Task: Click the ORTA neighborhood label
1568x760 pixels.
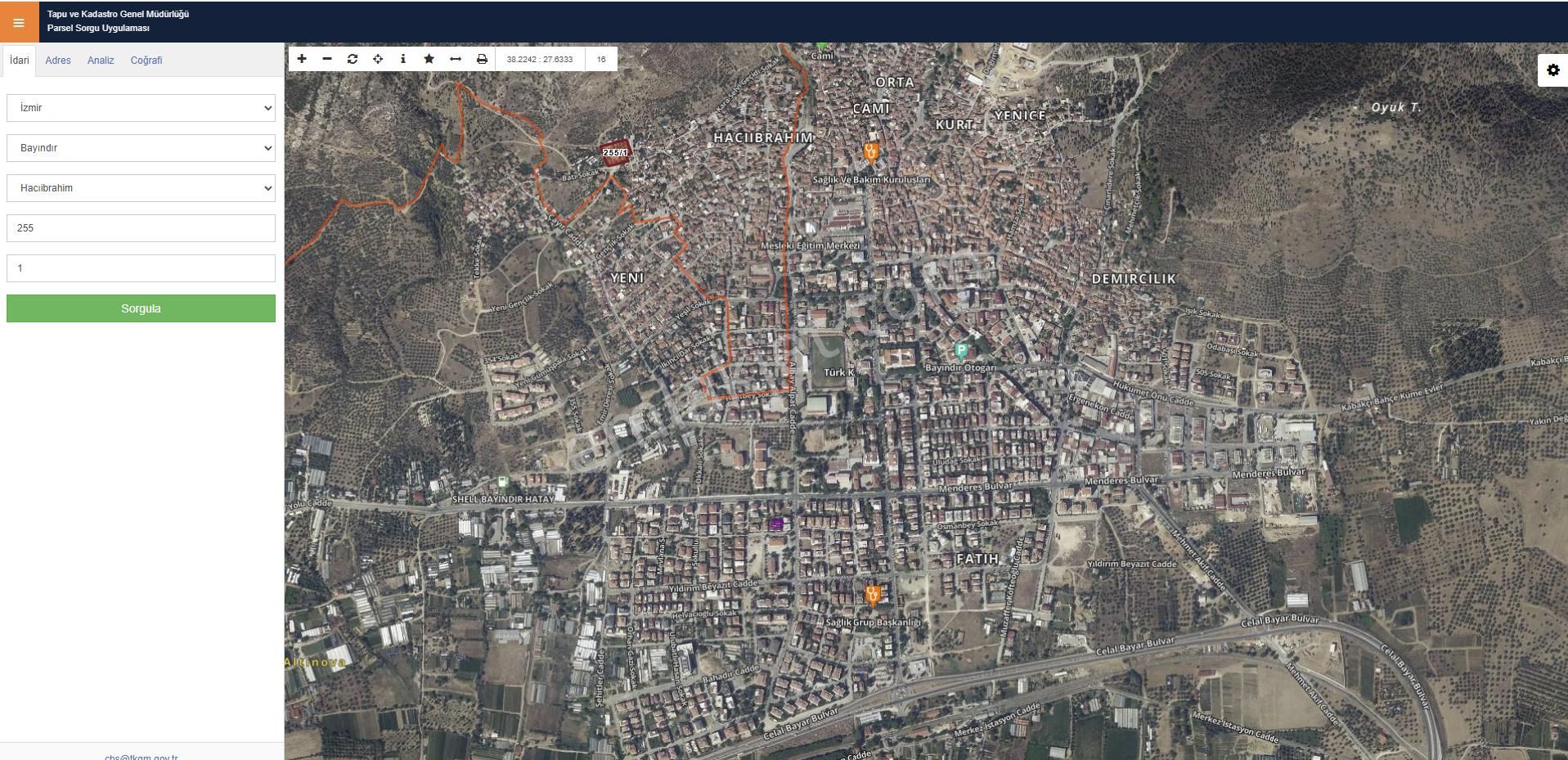Action: [895, 82]
